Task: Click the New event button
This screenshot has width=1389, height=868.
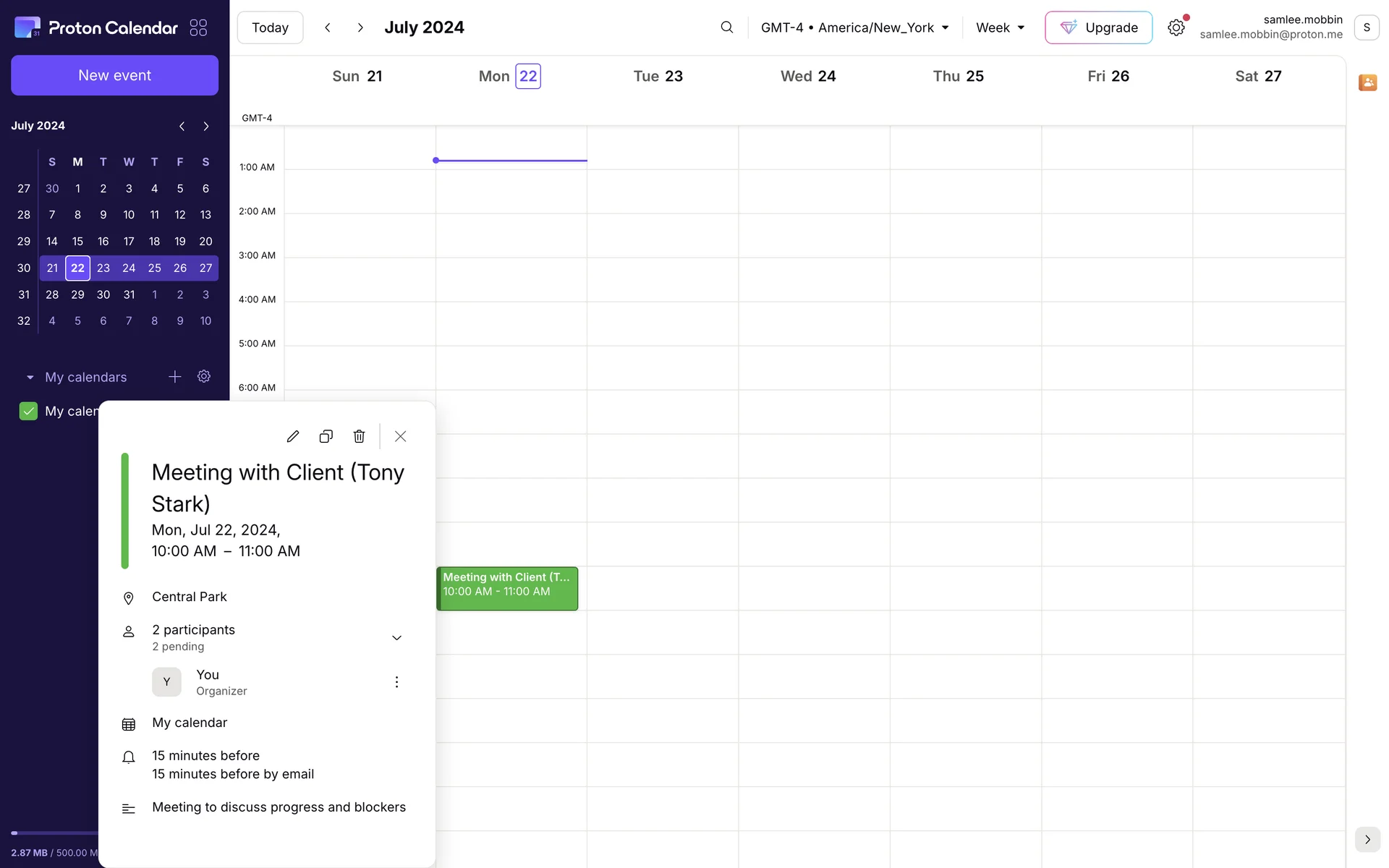Action: point(114,75)
